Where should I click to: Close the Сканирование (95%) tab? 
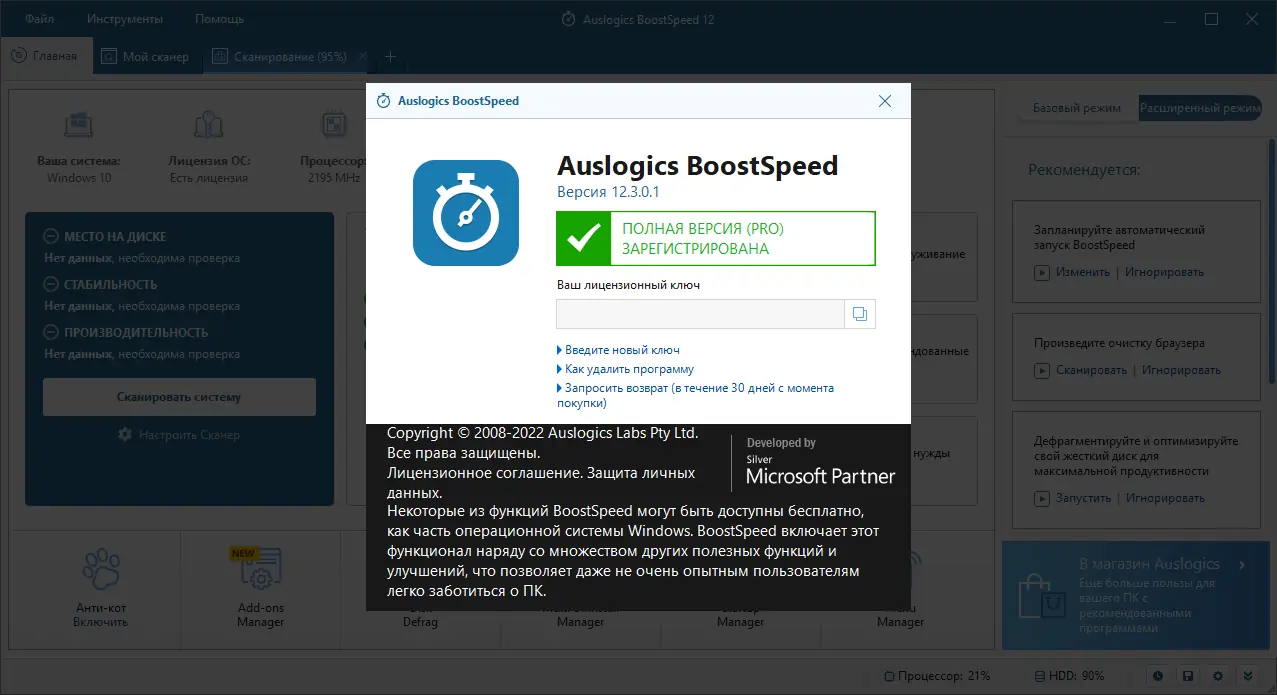pos(363,56)
